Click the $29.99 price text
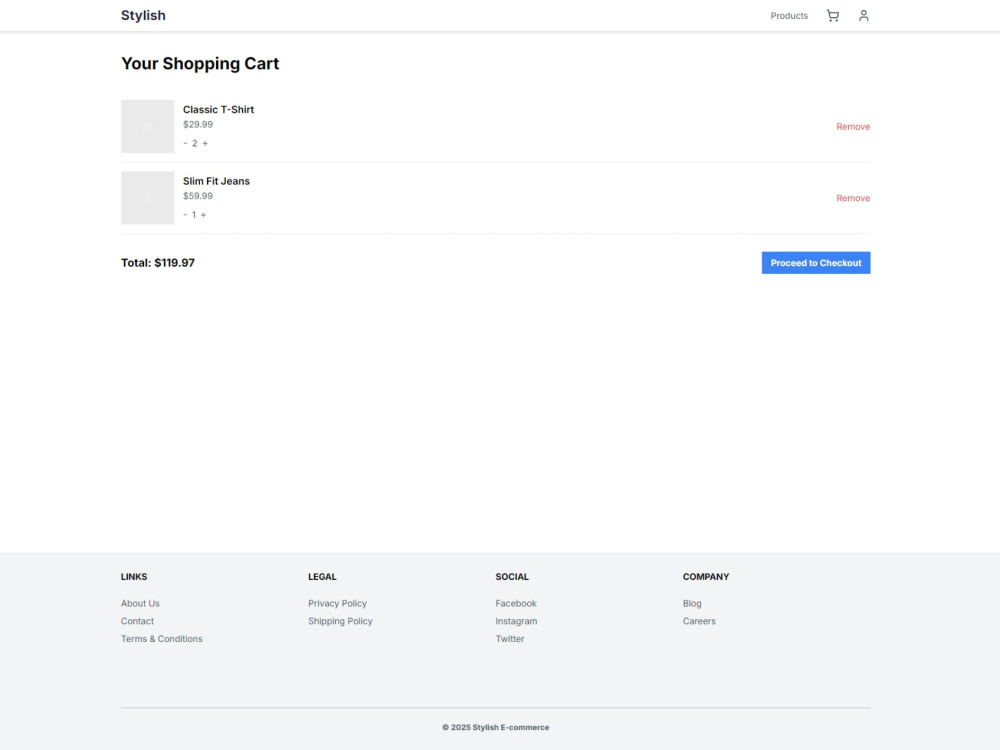1000x750 pixels. [x=198, y=125]
